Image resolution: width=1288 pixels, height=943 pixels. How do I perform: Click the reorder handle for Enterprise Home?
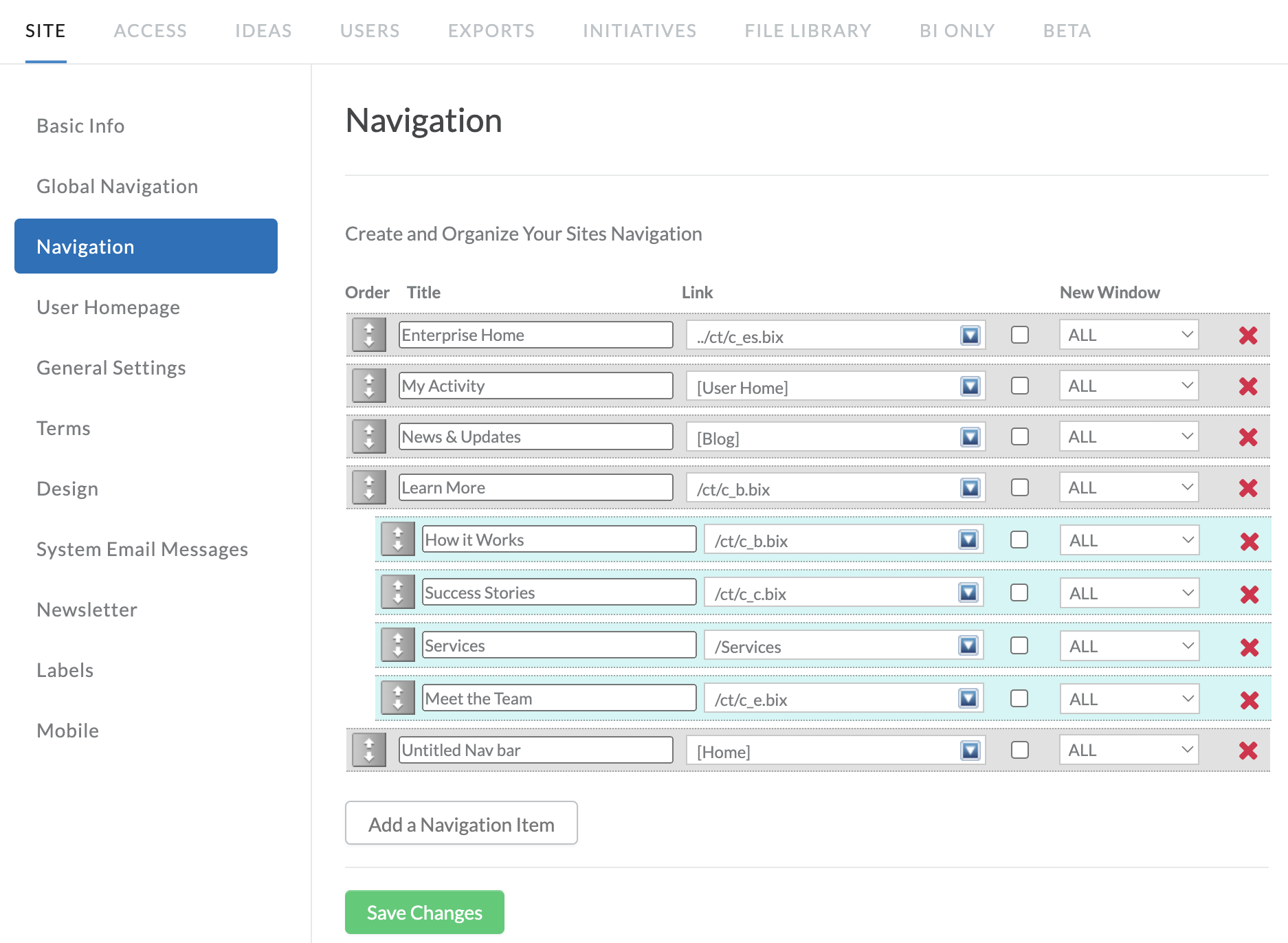coord(369,335)
